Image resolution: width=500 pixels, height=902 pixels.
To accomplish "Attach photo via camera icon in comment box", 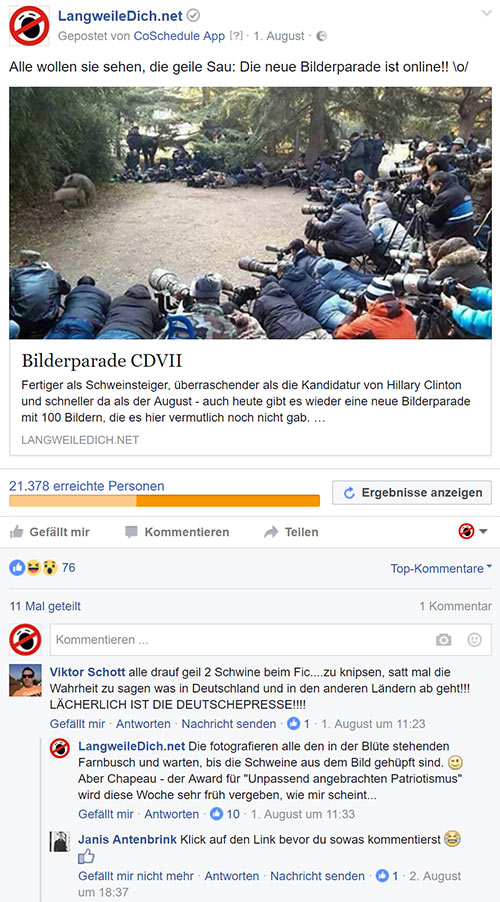I will [x=444, y=640].
